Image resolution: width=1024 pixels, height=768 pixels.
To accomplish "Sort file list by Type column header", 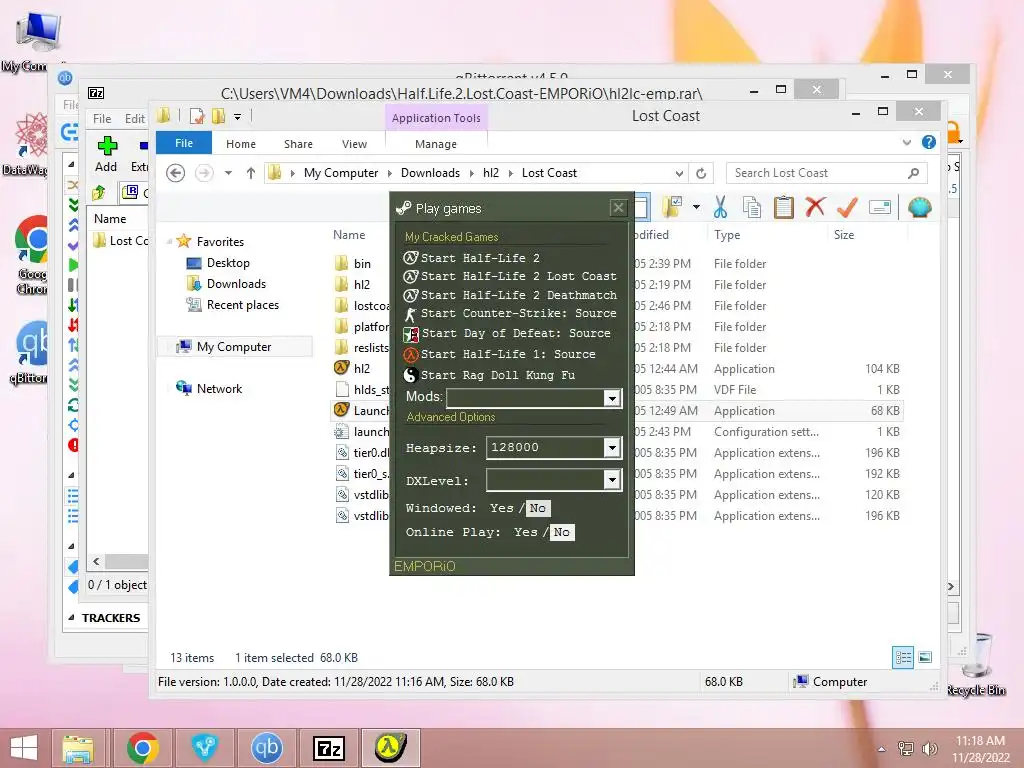I will tap(727, 234).
